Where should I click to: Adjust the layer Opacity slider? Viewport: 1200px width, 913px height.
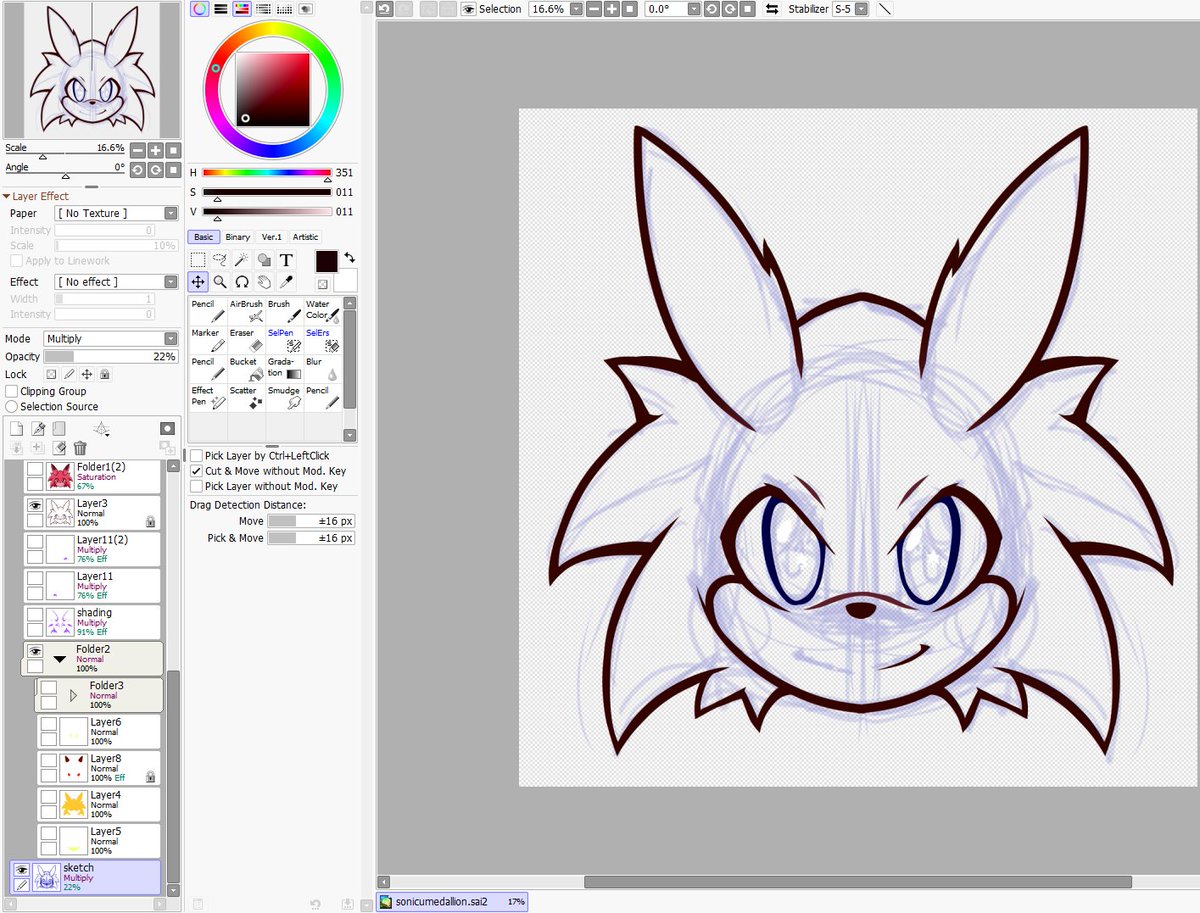click(x=111, y=356)
